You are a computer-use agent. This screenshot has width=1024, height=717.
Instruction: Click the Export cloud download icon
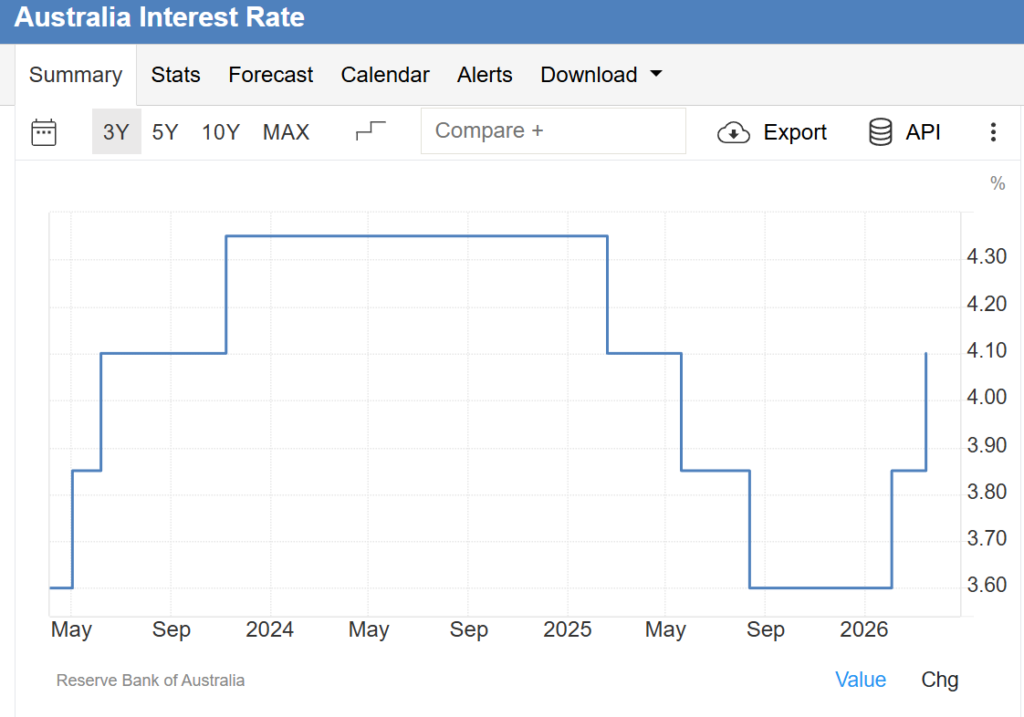(734, 132)
